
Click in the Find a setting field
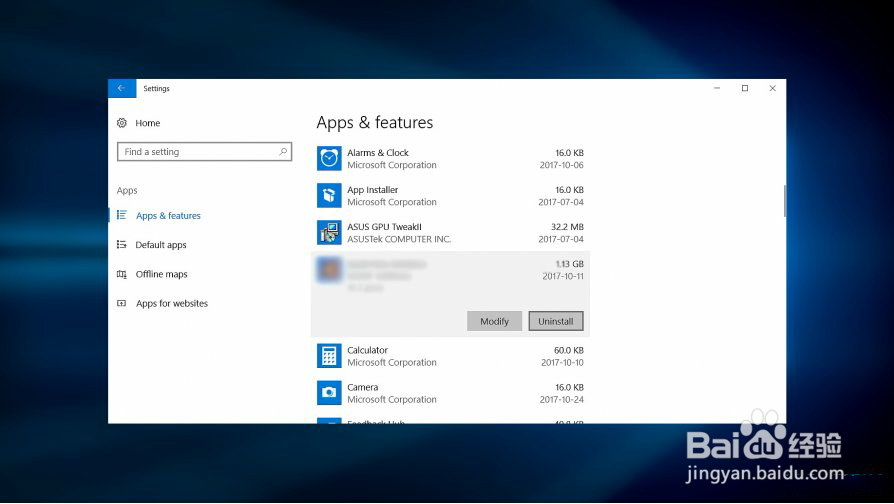coord(204,152)
